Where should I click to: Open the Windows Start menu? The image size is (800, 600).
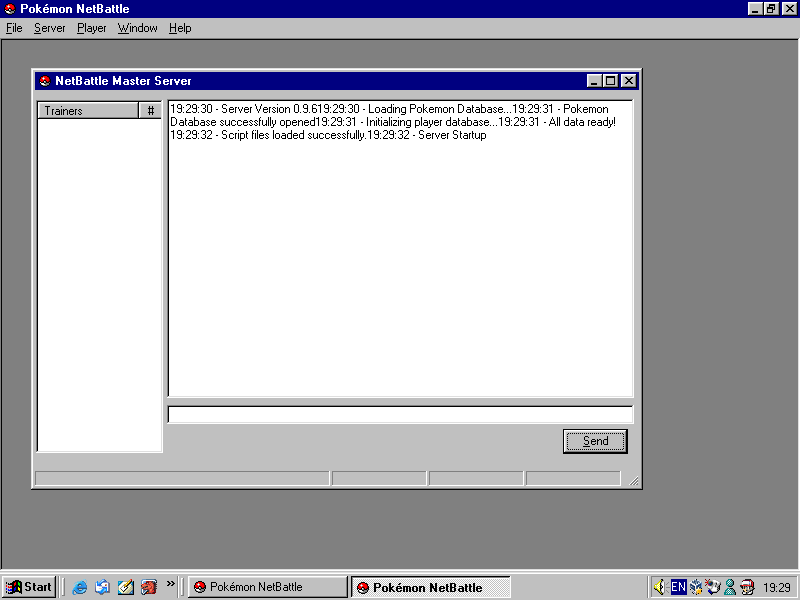coord(29,587)
